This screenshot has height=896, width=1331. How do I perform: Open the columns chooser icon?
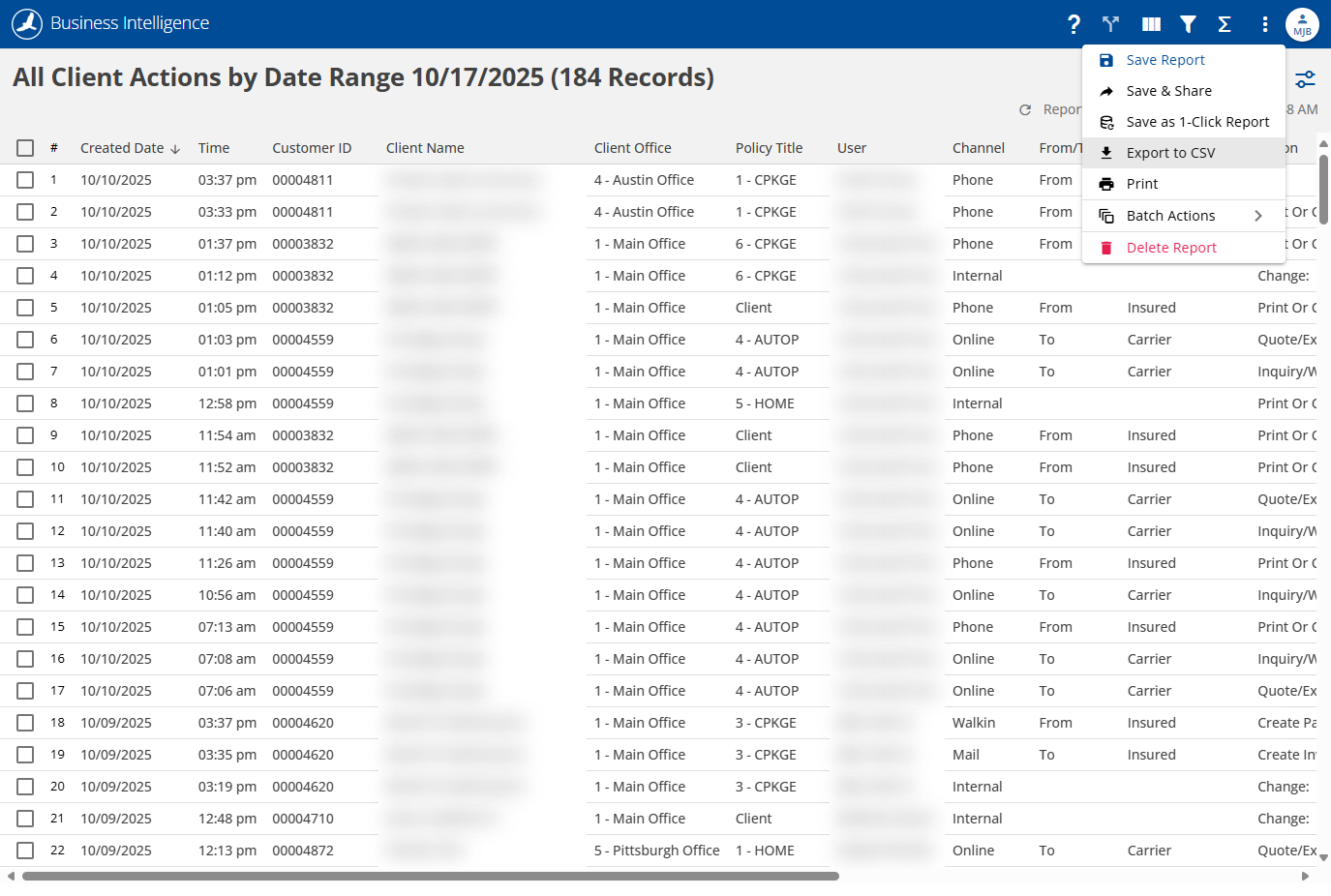click(1151, 24)
